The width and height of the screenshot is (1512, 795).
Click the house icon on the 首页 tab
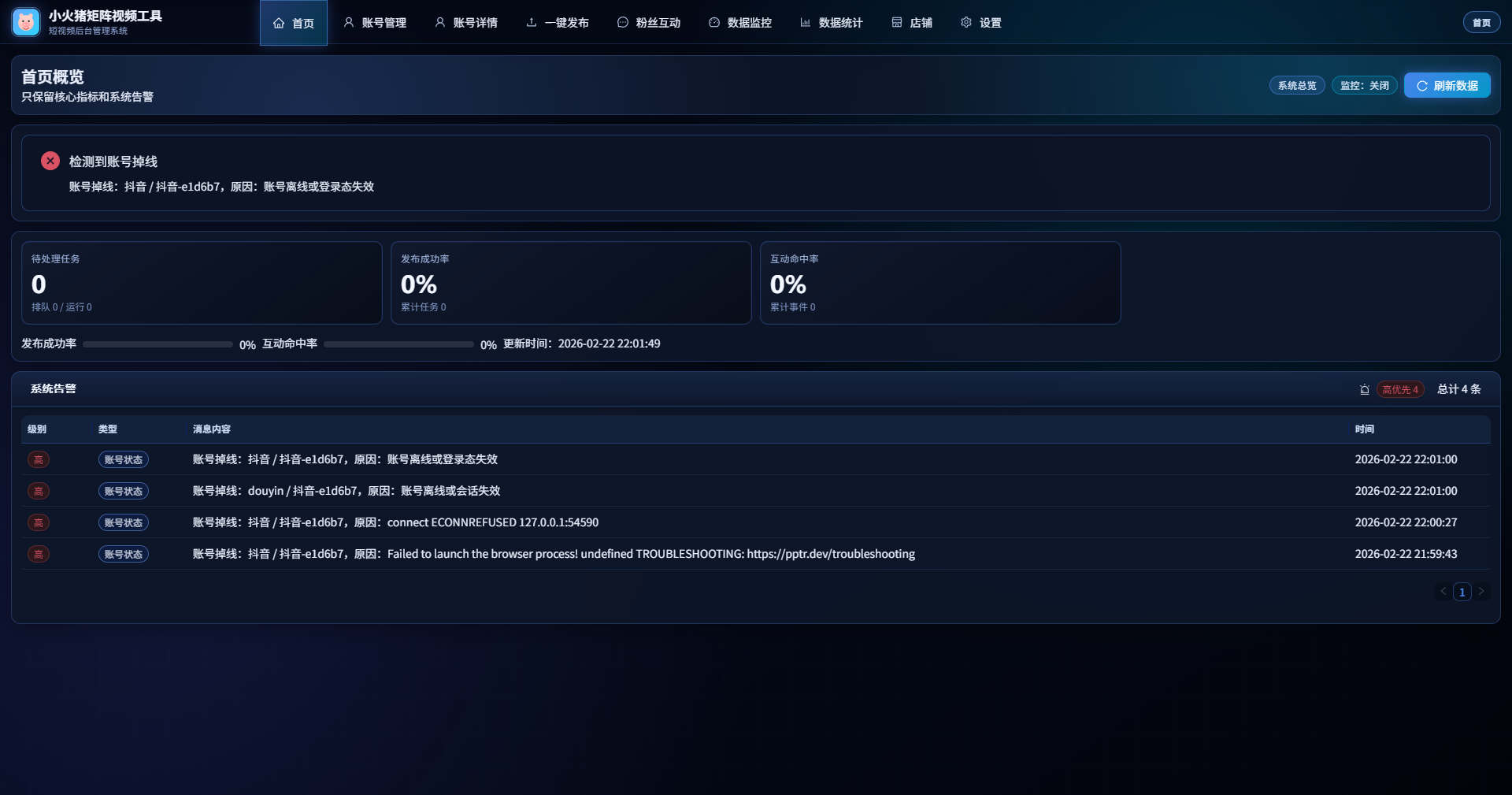[x=279, y=24]
